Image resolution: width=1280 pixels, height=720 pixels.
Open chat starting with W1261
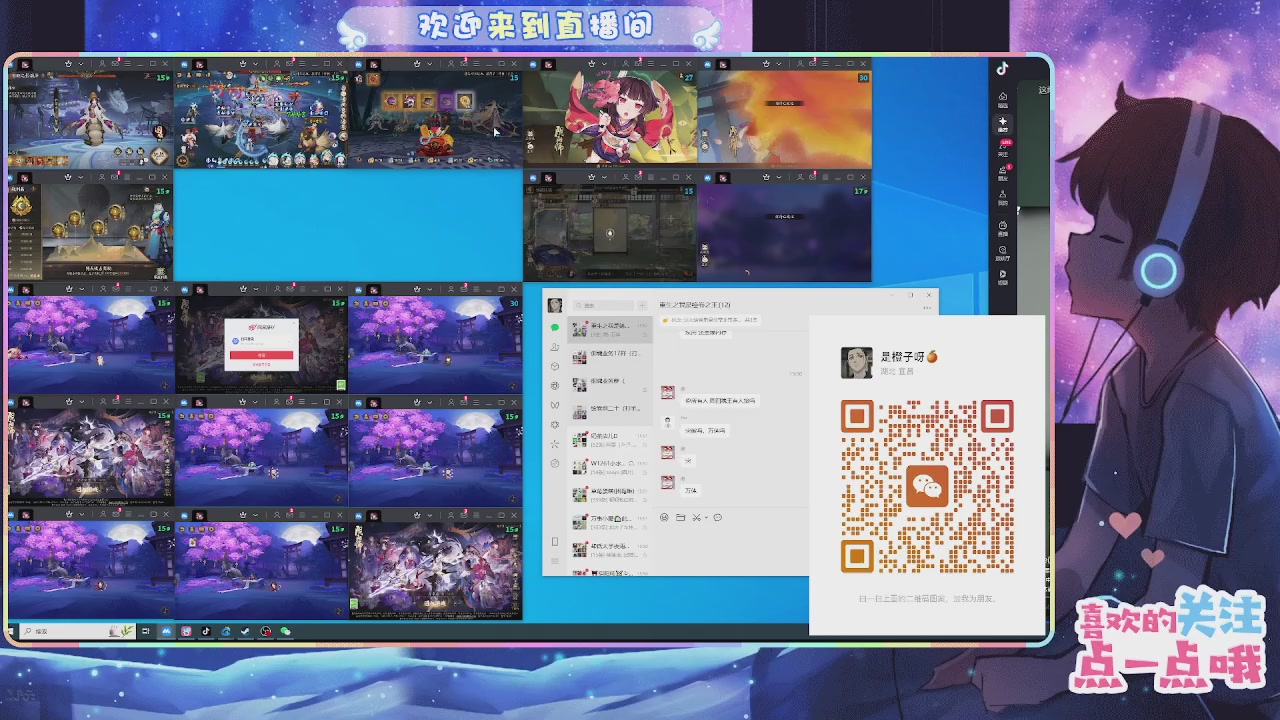coord(610,466)
